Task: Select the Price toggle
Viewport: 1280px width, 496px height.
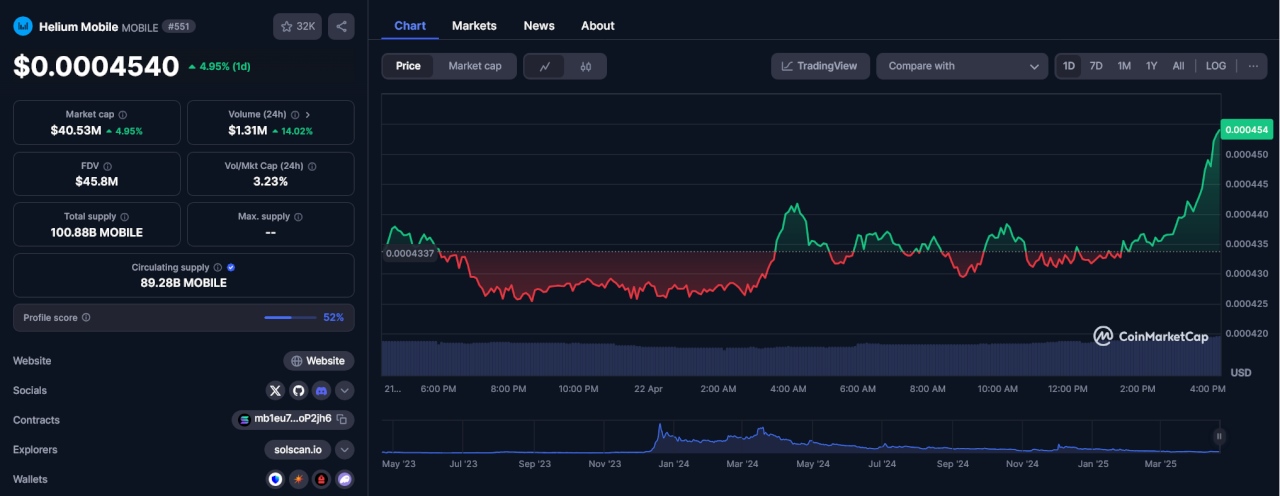Action: tap(408, 66)
